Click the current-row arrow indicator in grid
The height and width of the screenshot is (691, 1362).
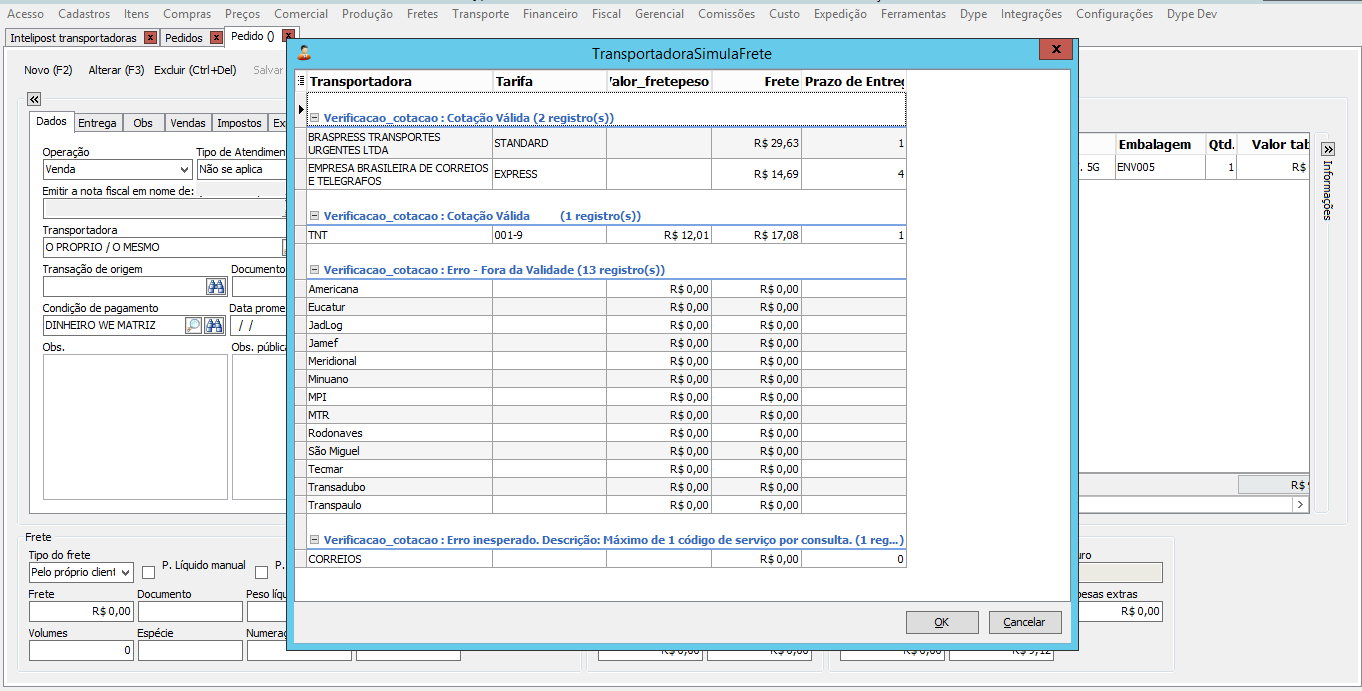coord(301,109)
